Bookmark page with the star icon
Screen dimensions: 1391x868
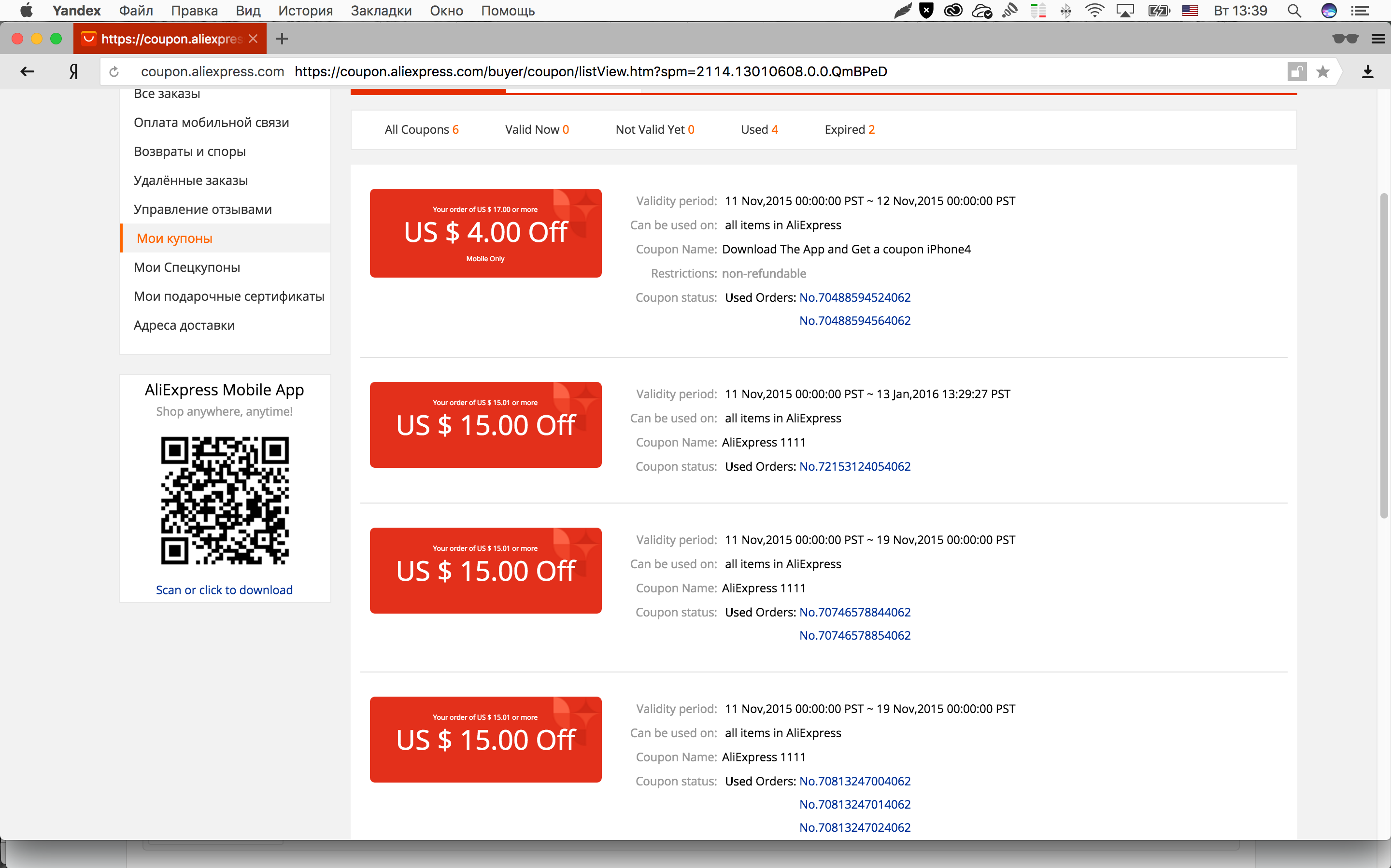pyautogui.click(x=1322, y=72)
